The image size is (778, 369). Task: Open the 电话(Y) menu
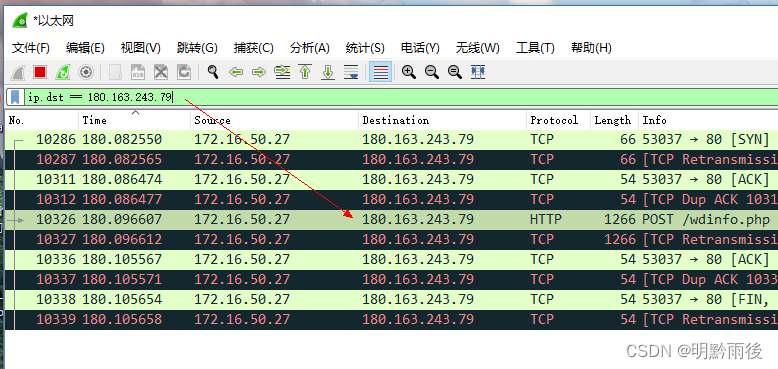420,48
